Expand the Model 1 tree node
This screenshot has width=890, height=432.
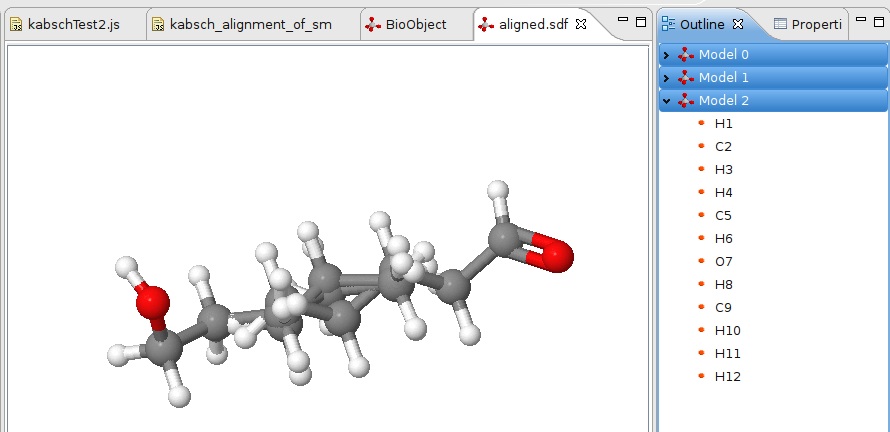click(667, 77)
